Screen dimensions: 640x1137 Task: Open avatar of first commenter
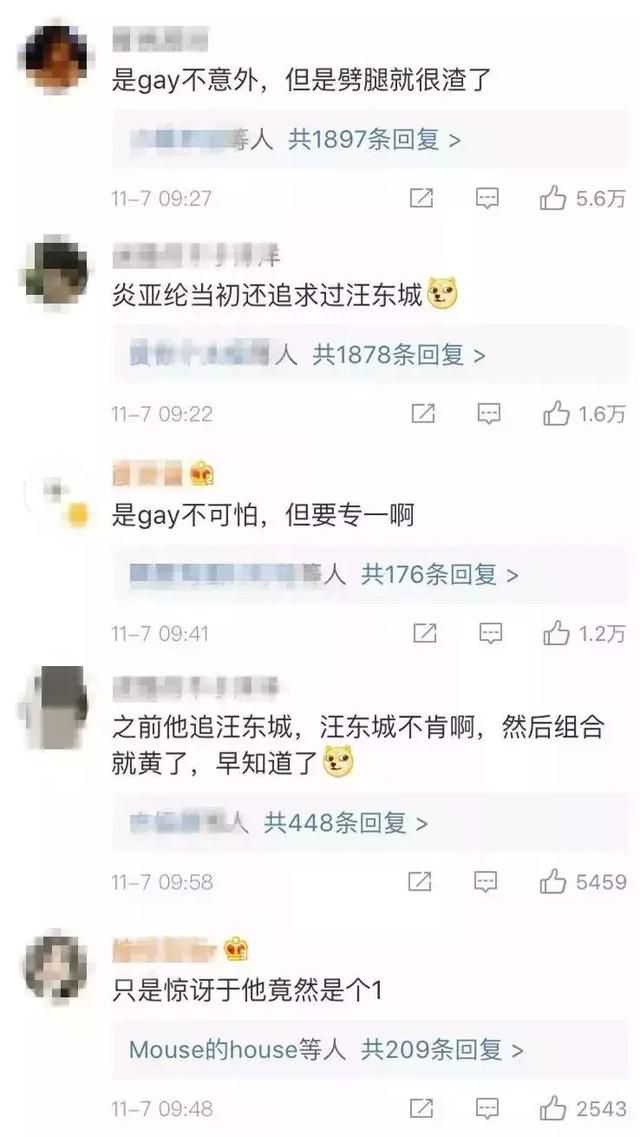point(57,57)
